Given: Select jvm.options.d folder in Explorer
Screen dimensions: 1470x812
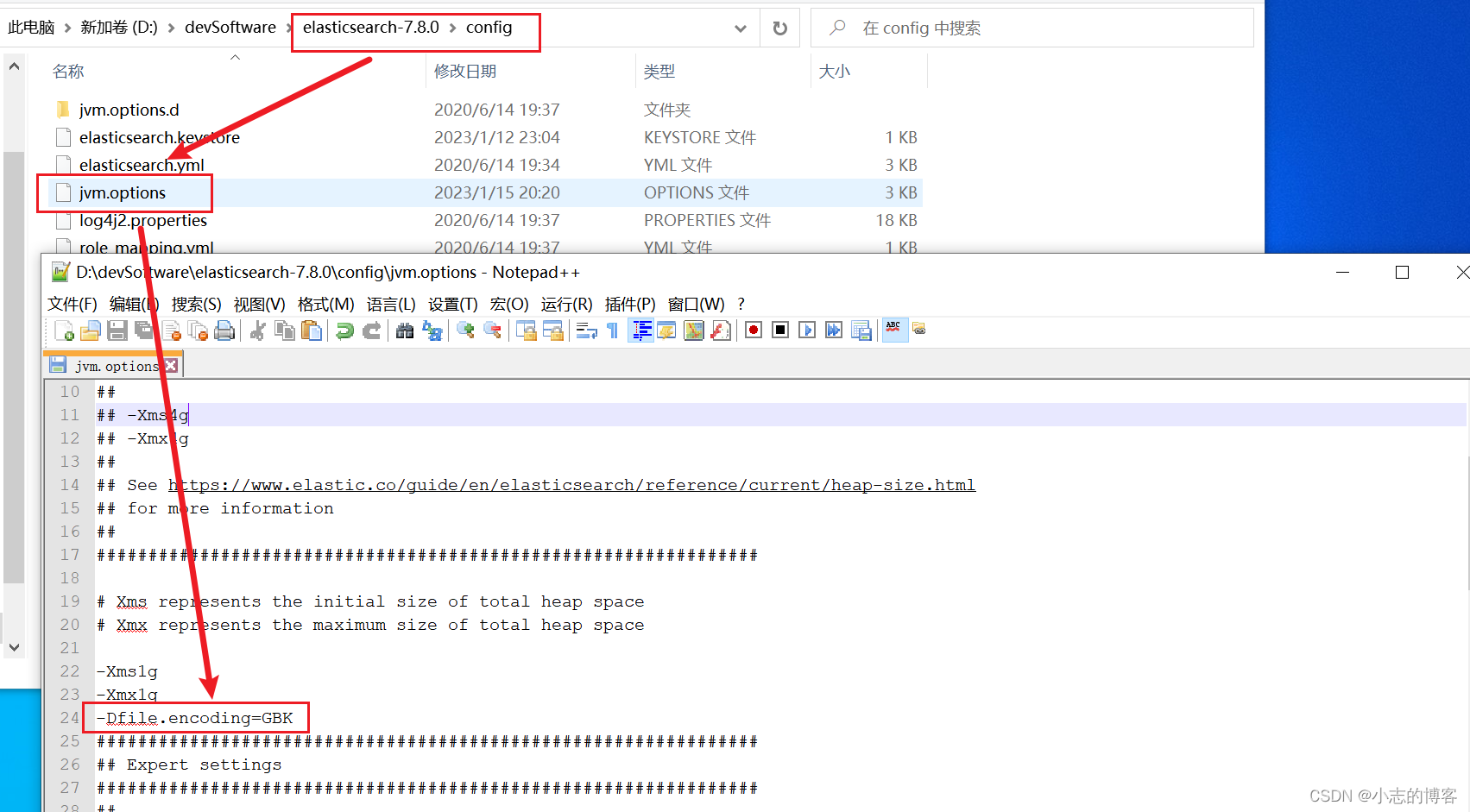Looking at the screenshot, I should pyautogui.click(x=129, y=110).
